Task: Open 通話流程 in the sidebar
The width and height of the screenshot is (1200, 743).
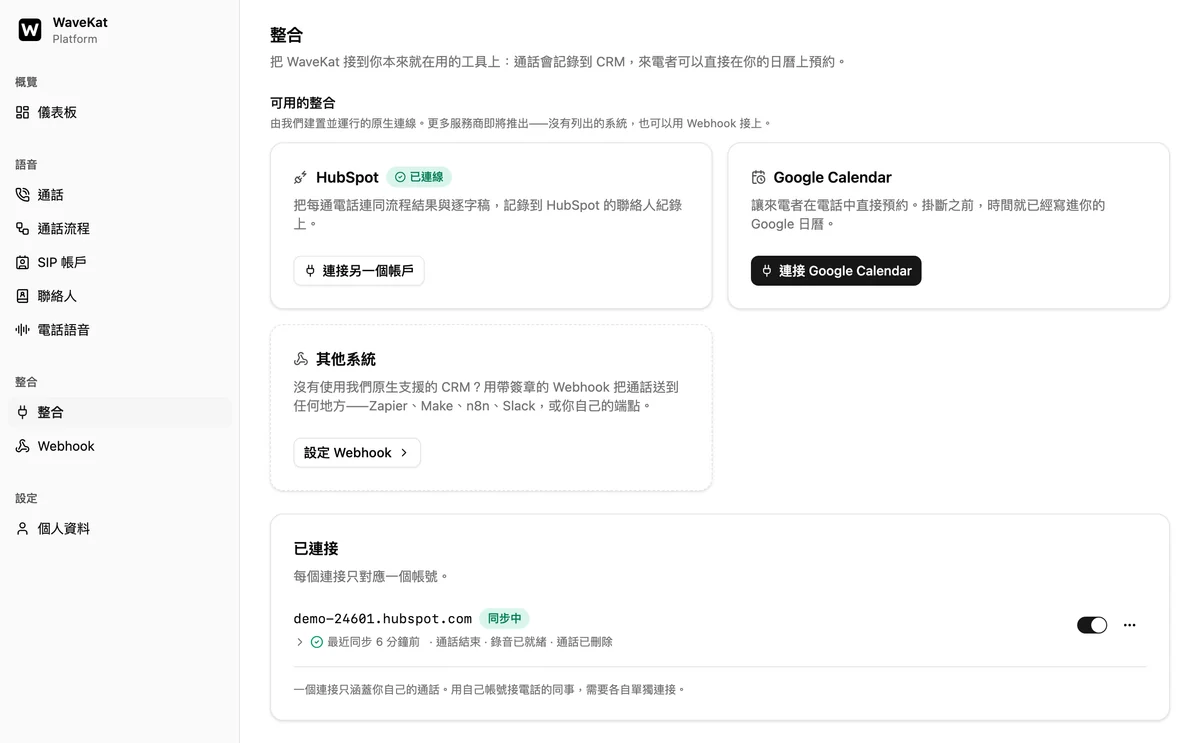Action: coord(120,229)
